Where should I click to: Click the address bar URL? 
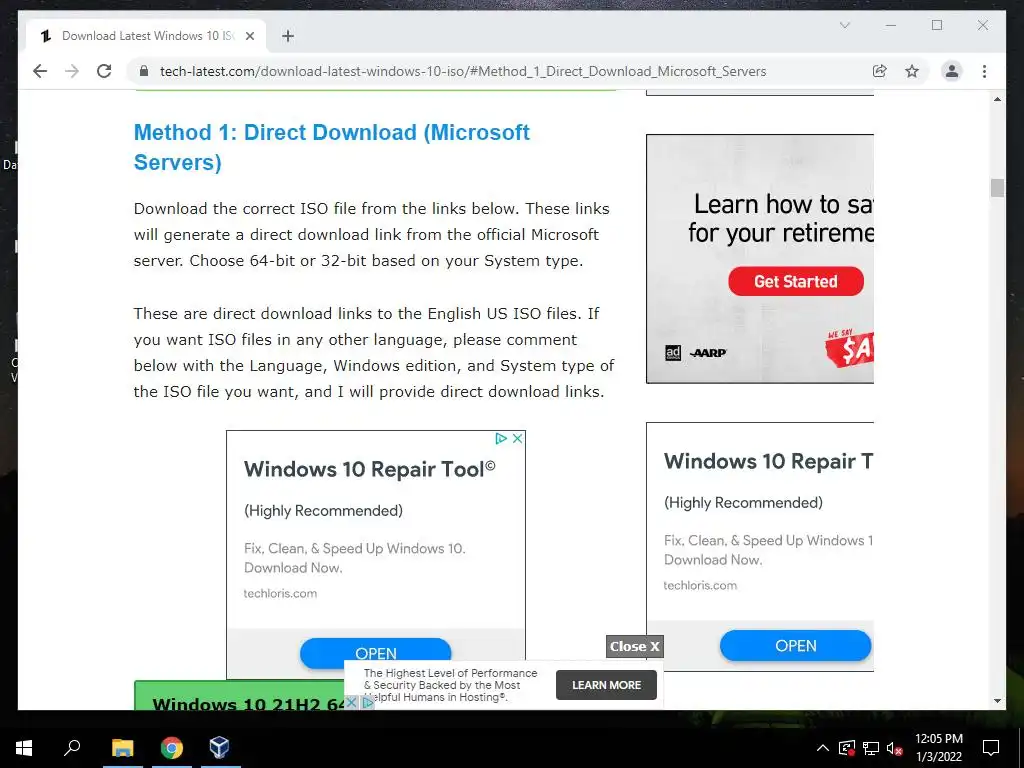point(462,71)
